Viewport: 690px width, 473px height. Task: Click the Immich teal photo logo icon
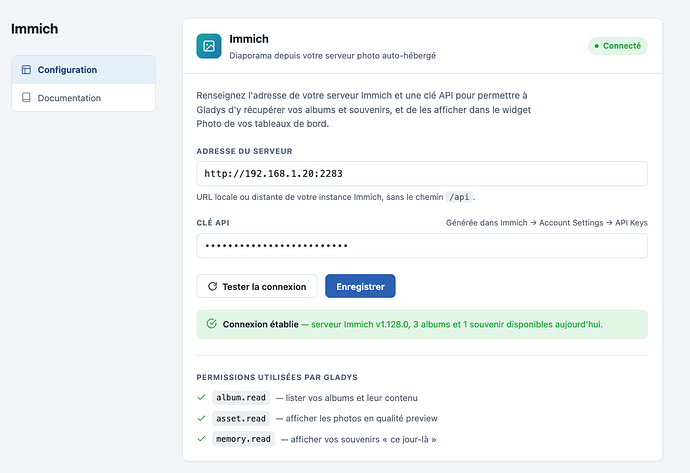(x=209, y=46)
